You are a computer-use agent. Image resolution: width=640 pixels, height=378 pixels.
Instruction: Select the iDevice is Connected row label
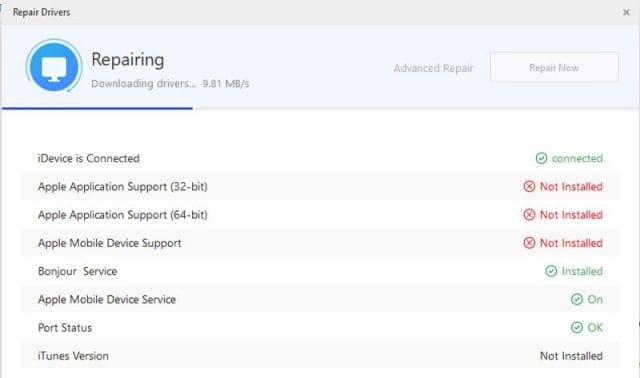[x=89, y=158]
